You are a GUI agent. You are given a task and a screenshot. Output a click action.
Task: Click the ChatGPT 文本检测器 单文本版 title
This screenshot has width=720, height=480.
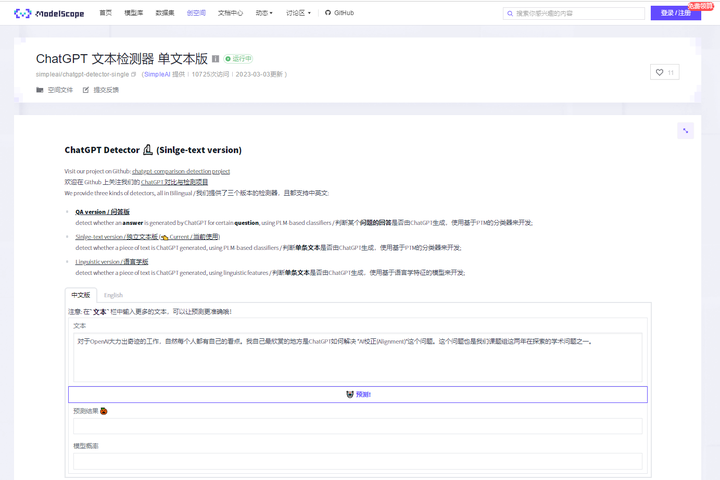[x=122, y=59]
